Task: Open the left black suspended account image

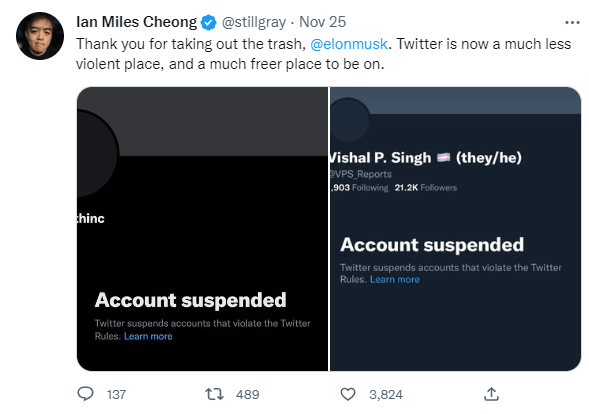Action: tap(202, 229)
